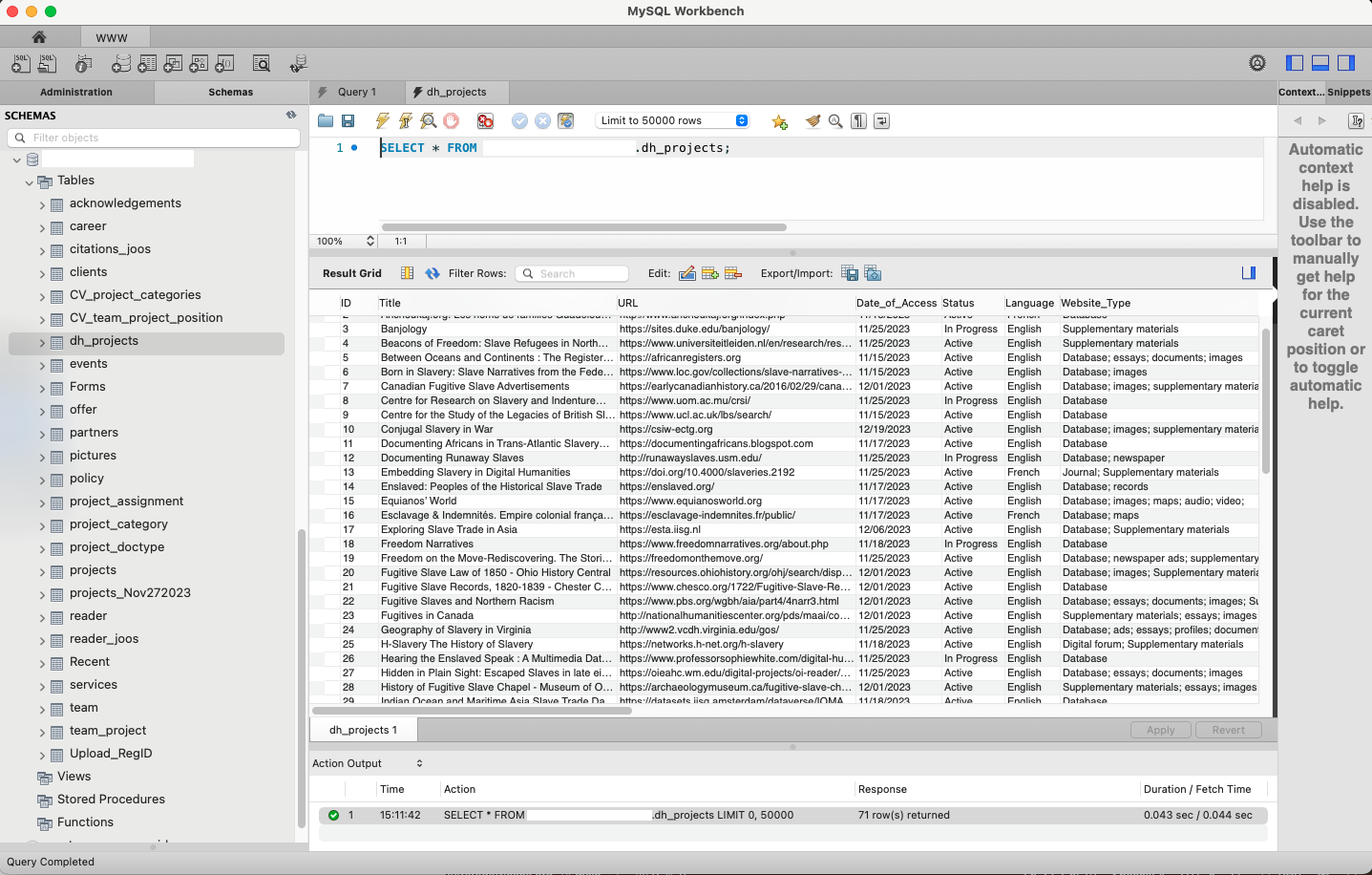Switch to the Query 1 tab
1372x875 pixels.
tap(356, 92)
